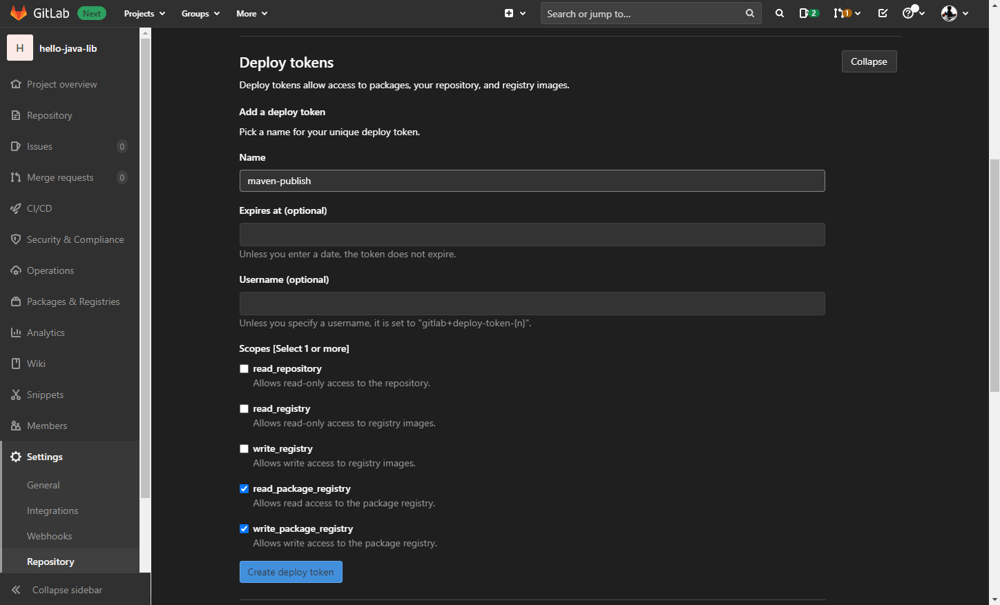The image size is (1000, 605).
Task: Uncheck the write_package_registry scope
Action: (244, 529)
